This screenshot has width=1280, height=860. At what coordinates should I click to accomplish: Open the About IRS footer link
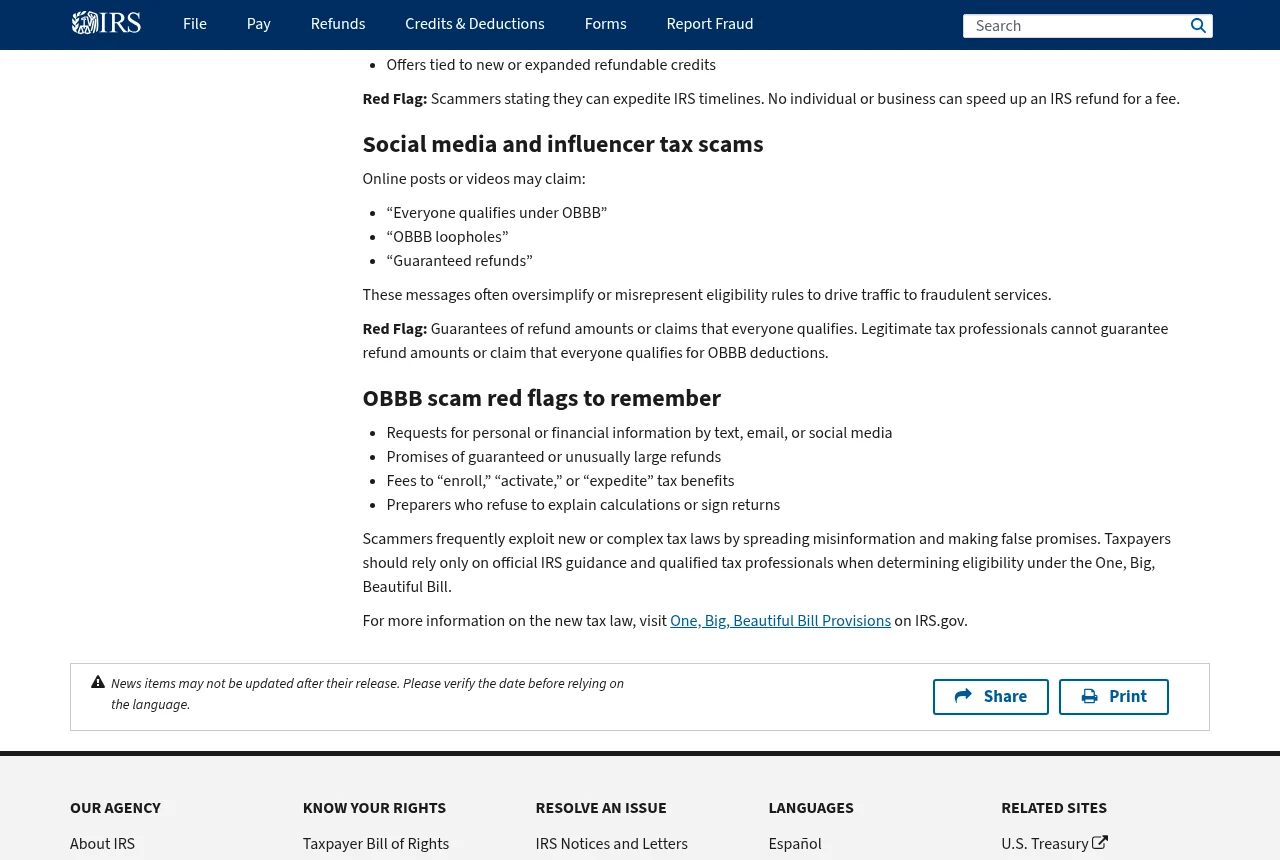(x=102, y=844)
